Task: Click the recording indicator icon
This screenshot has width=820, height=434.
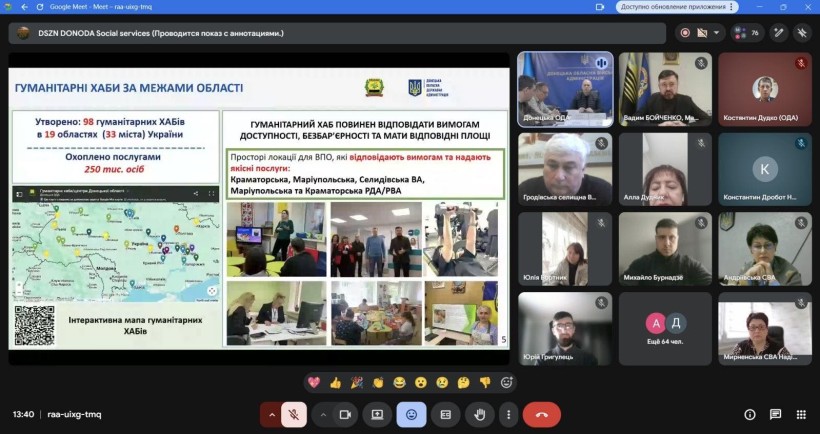Action: click(x=685, y=33)
